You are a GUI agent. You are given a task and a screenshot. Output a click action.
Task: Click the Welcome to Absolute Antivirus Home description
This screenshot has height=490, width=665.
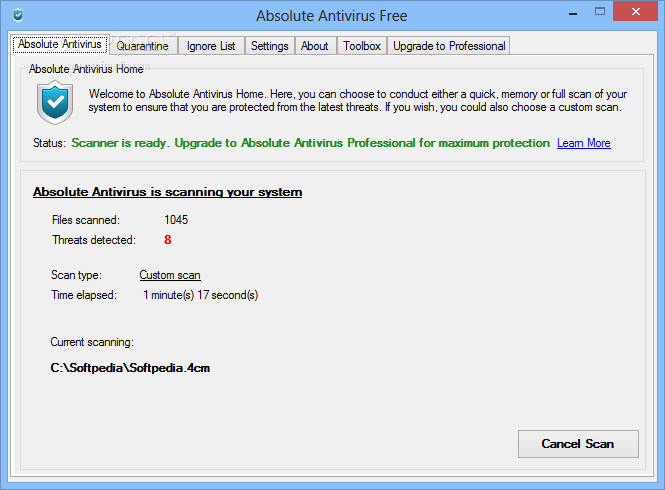(x=358, y=101)
